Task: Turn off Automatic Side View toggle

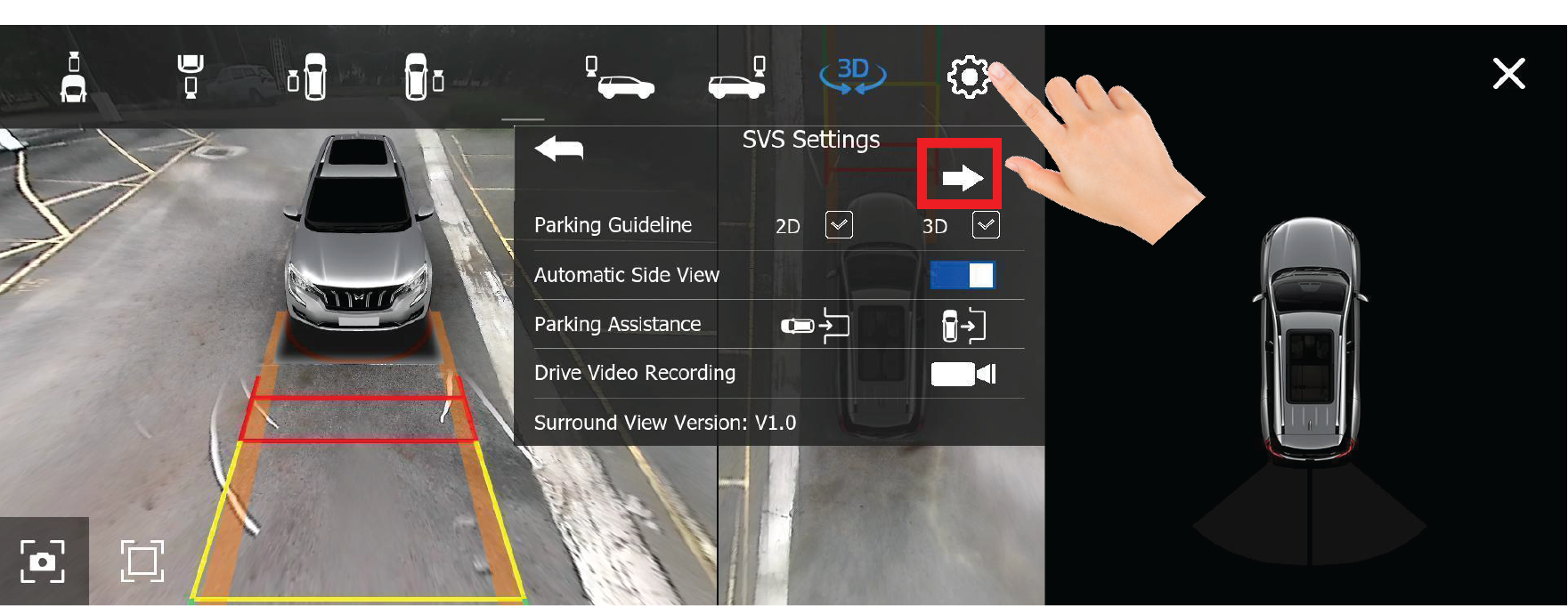Action: [x=963, y=275]
